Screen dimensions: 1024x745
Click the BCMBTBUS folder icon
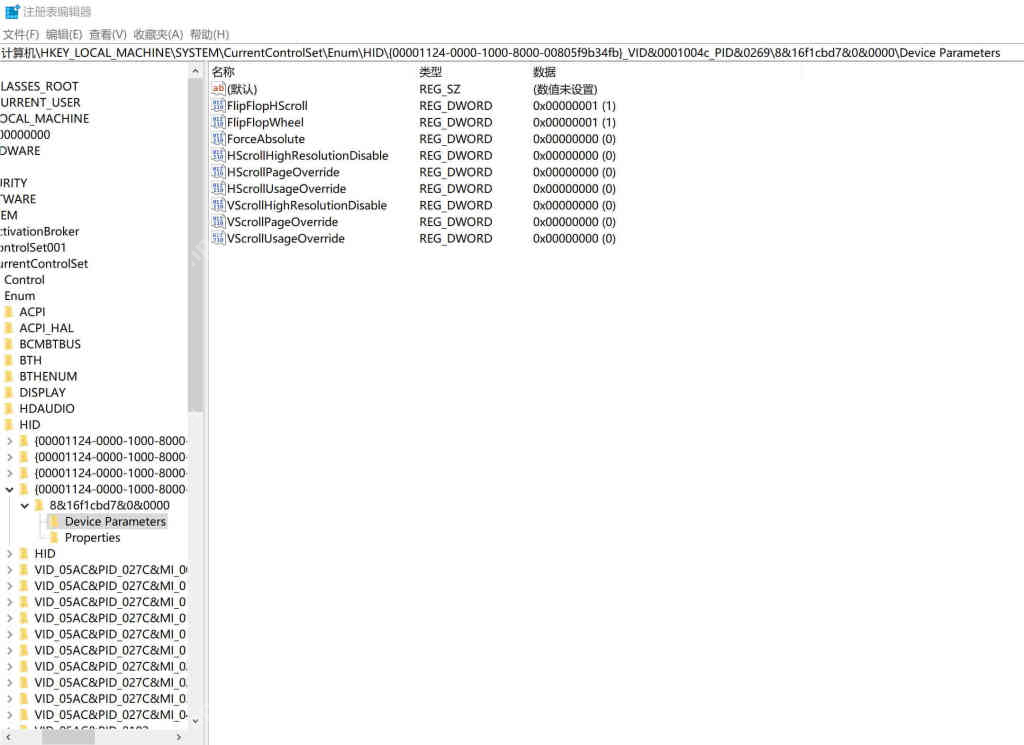tap(8, 344)
